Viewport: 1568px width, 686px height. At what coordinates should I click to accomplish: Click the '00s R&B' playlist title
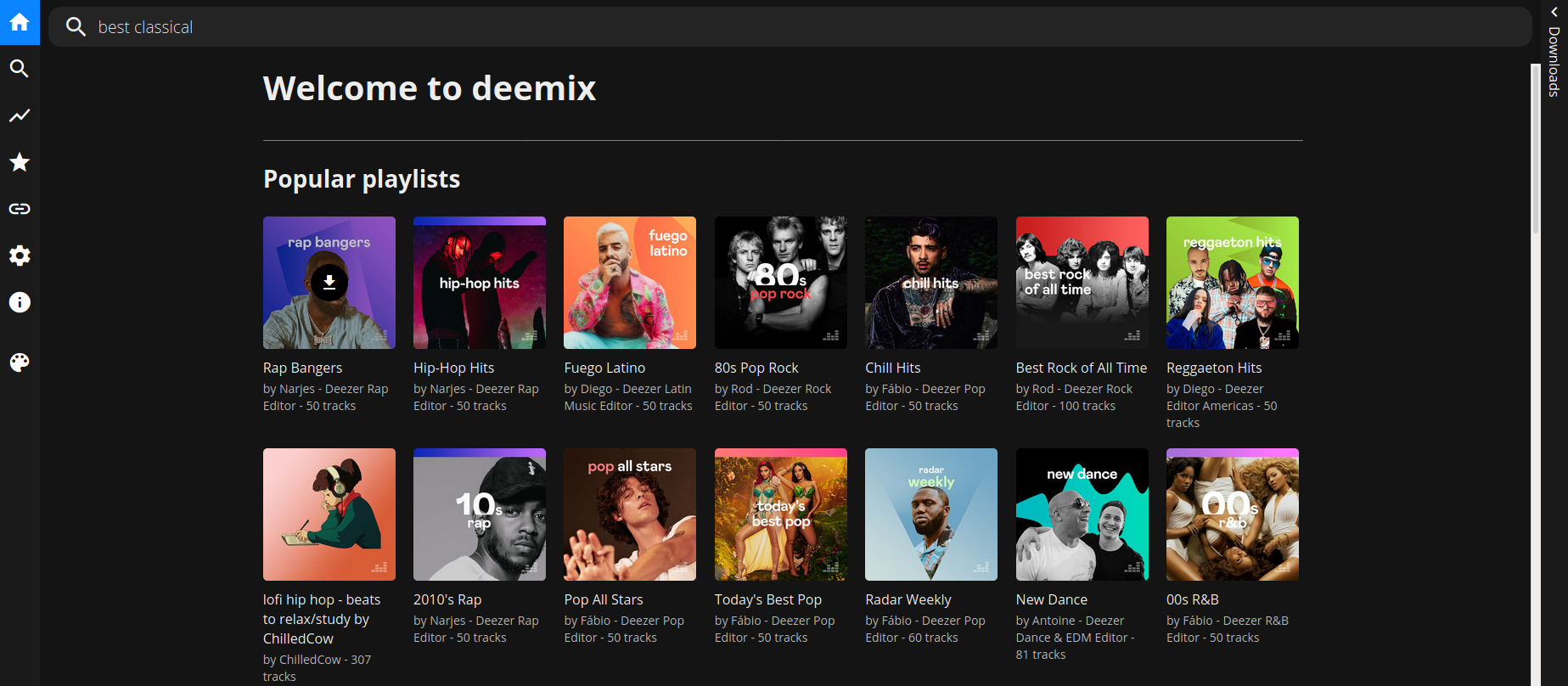(1193, 599)
